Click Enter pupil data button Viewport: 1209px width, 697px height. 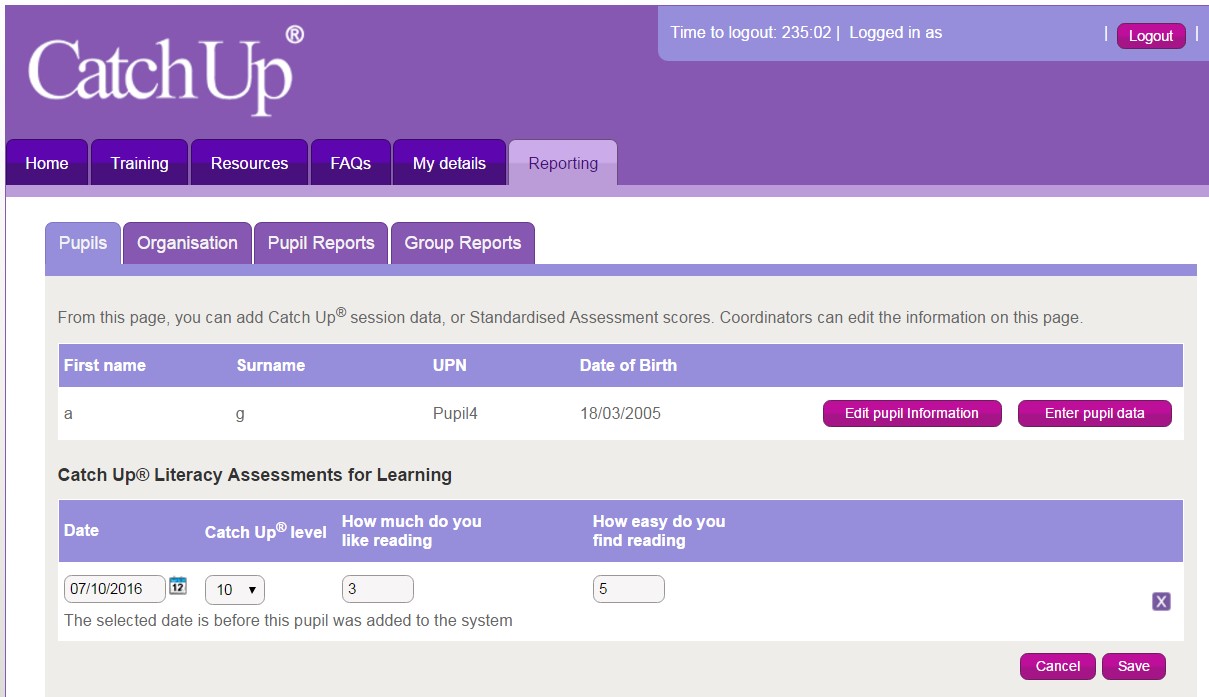point(1095,413)
